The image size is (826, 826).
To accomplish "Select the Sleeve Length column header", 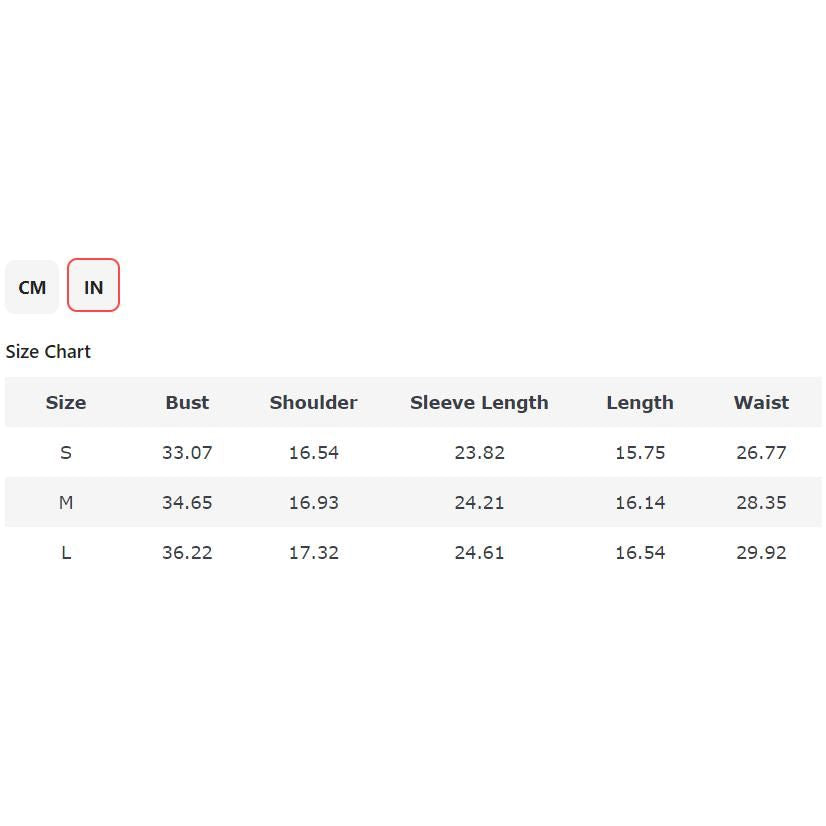I will tap(479, 403).
